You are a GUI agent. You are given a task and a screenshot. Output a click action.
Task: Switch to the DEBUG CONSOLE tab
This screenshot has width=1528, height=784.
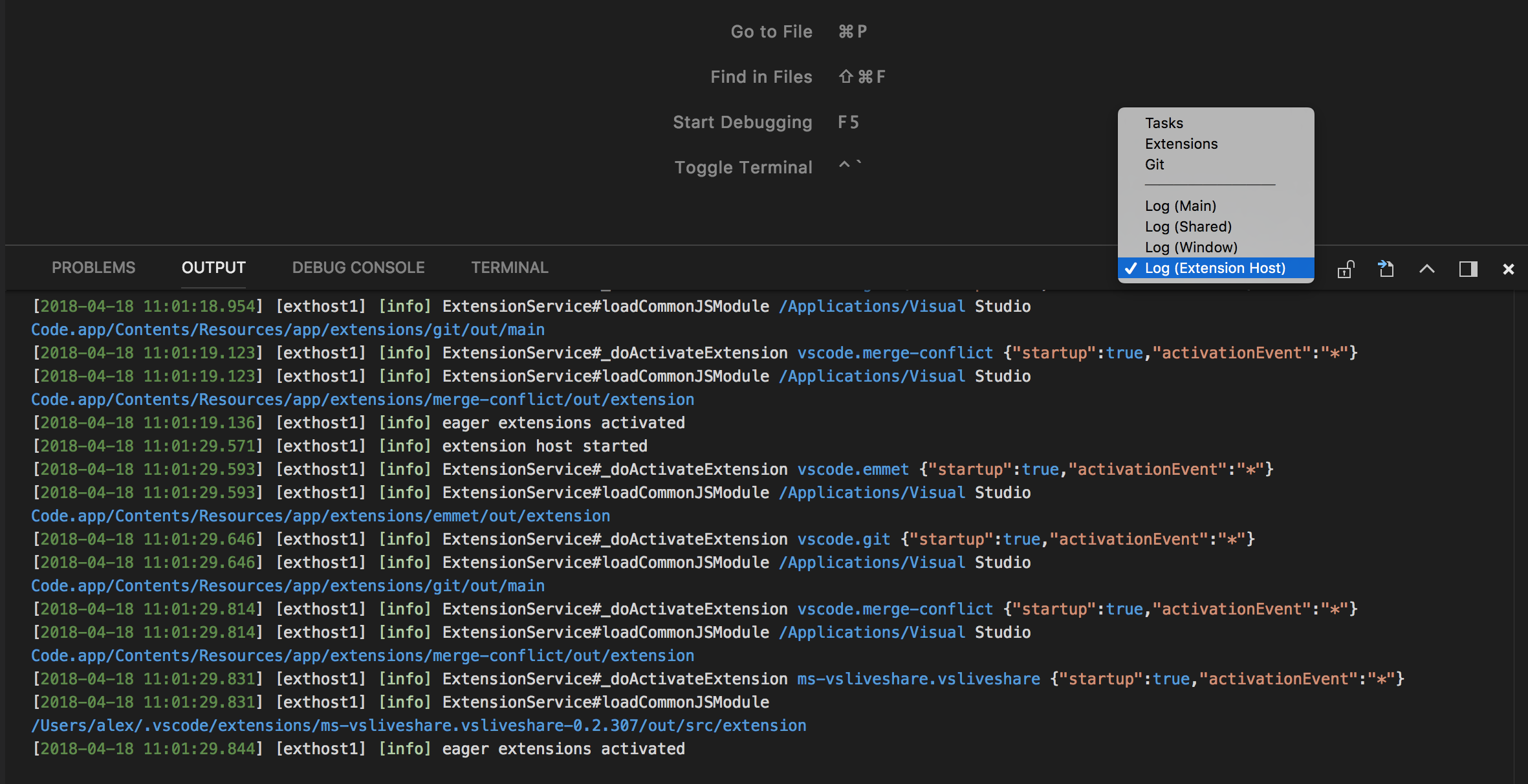tap(358, 267)
